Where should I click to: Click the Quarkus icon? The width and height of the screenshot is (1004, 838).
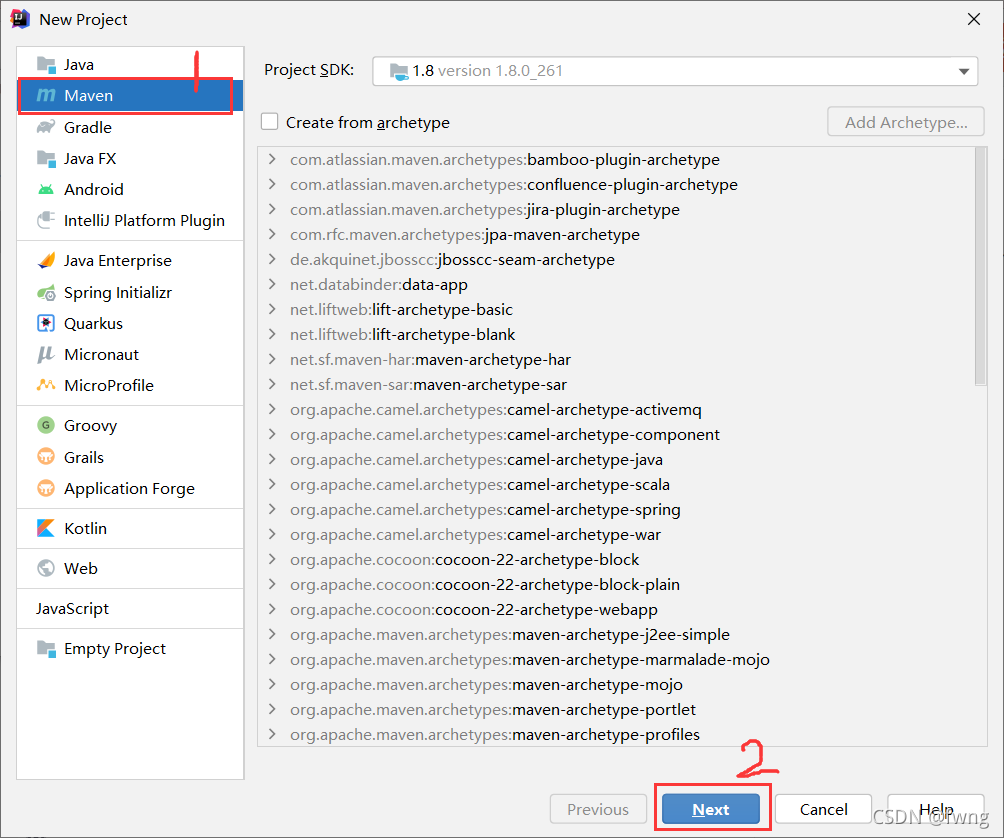46,323
